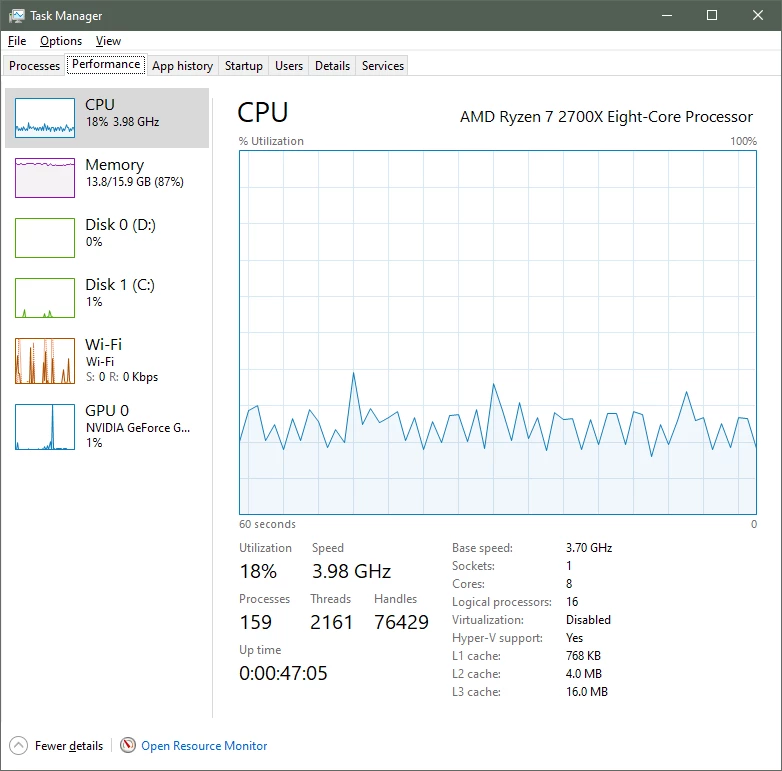Image resolution: width=782 pixels, height=771 pixels.
Task: Click the 76429 handles count
Action: [401, 622]
